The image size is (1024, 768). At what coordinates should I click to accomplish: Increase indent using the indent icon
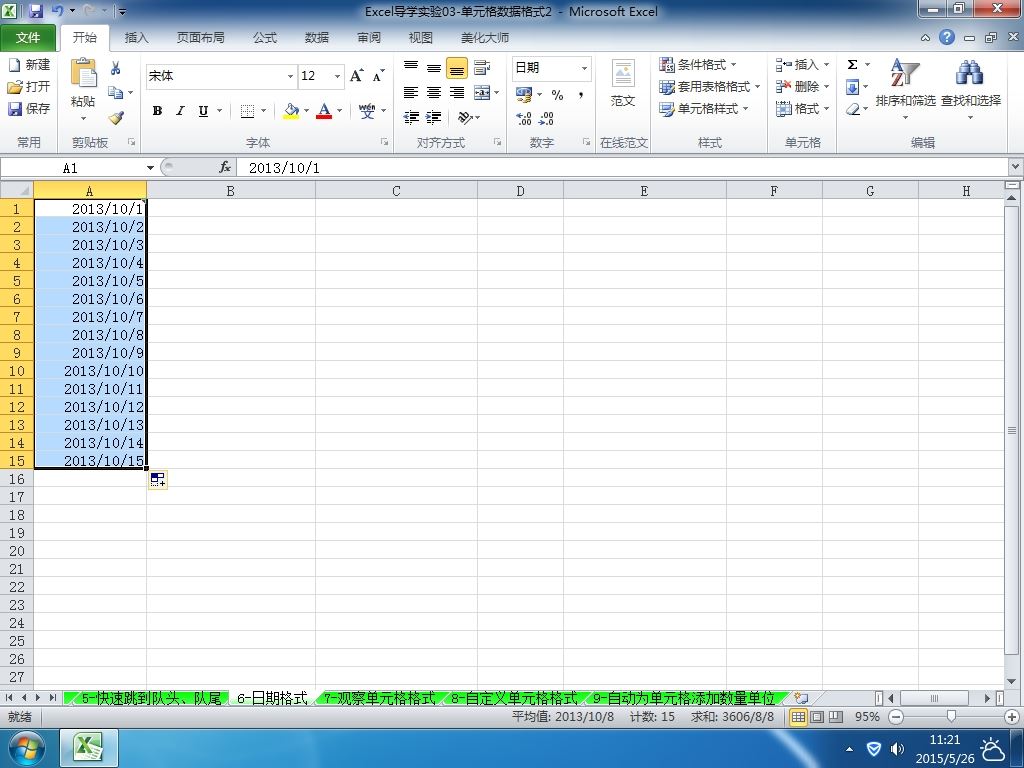pos(434,118)
